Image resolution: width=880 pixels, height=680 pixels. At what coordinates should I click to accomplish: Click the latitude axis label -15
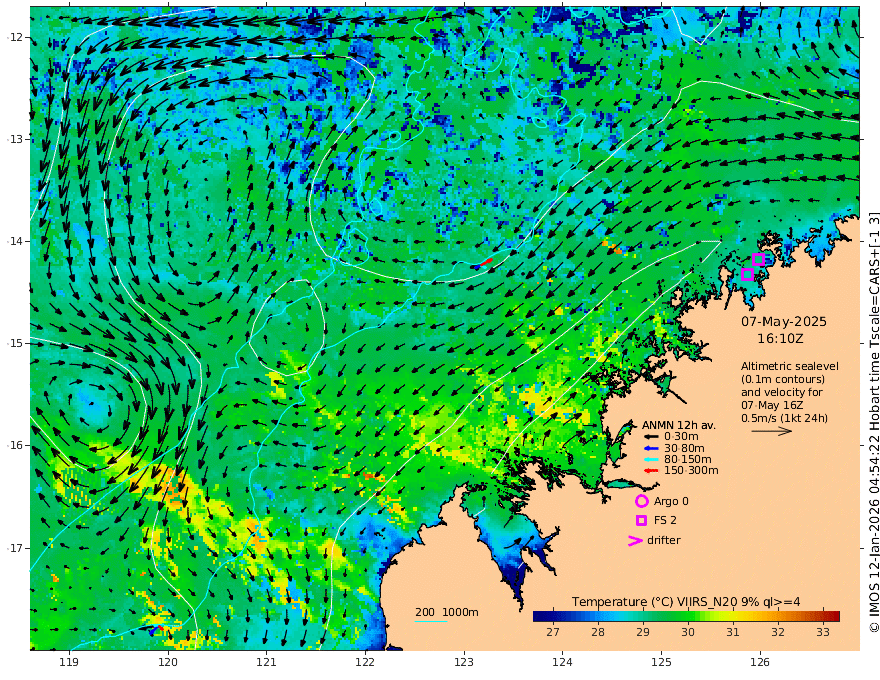point(14,343)
